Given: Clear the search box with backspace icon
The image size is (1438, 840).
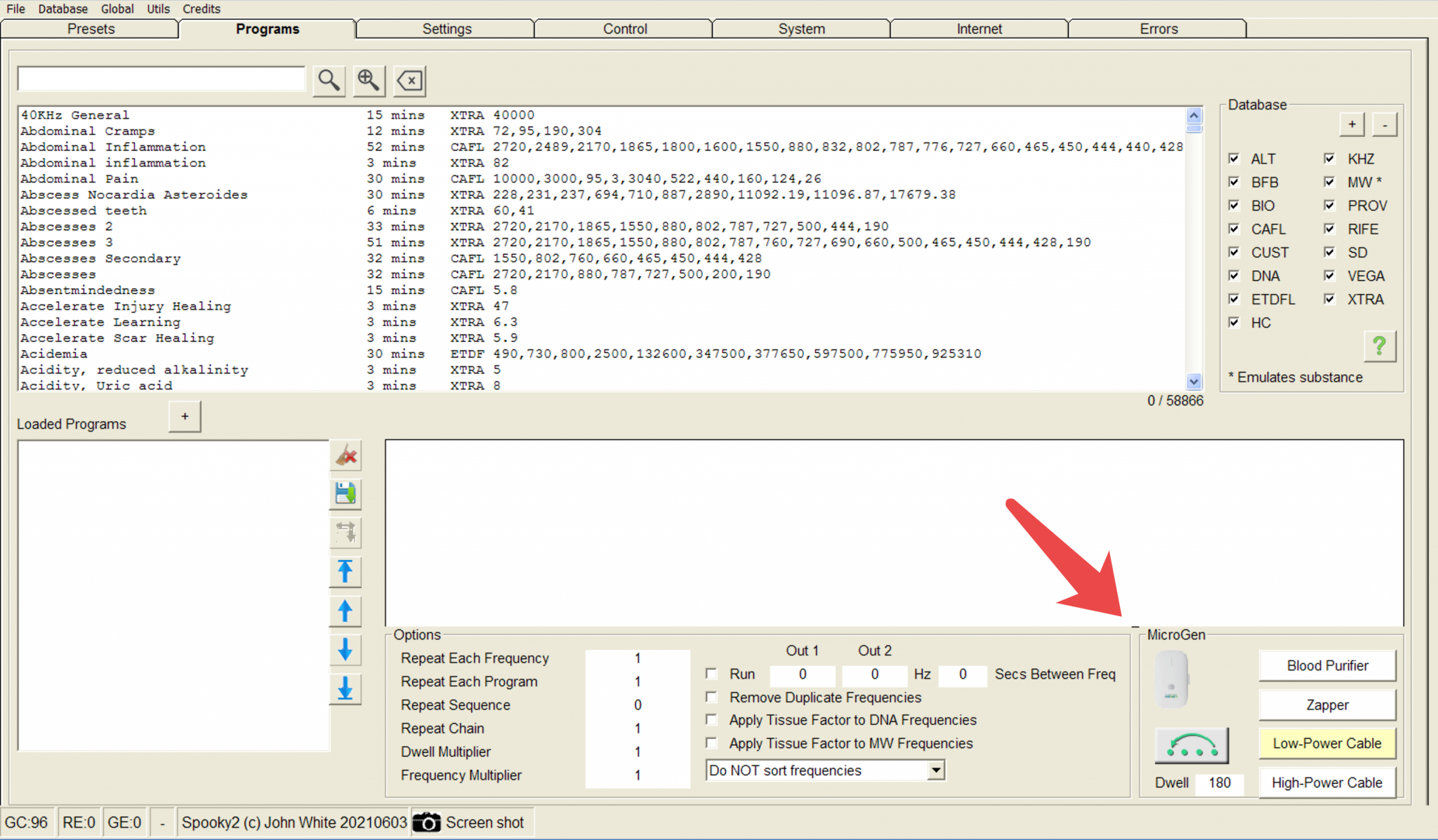Looking at the screenshot, I should [410, 80].
